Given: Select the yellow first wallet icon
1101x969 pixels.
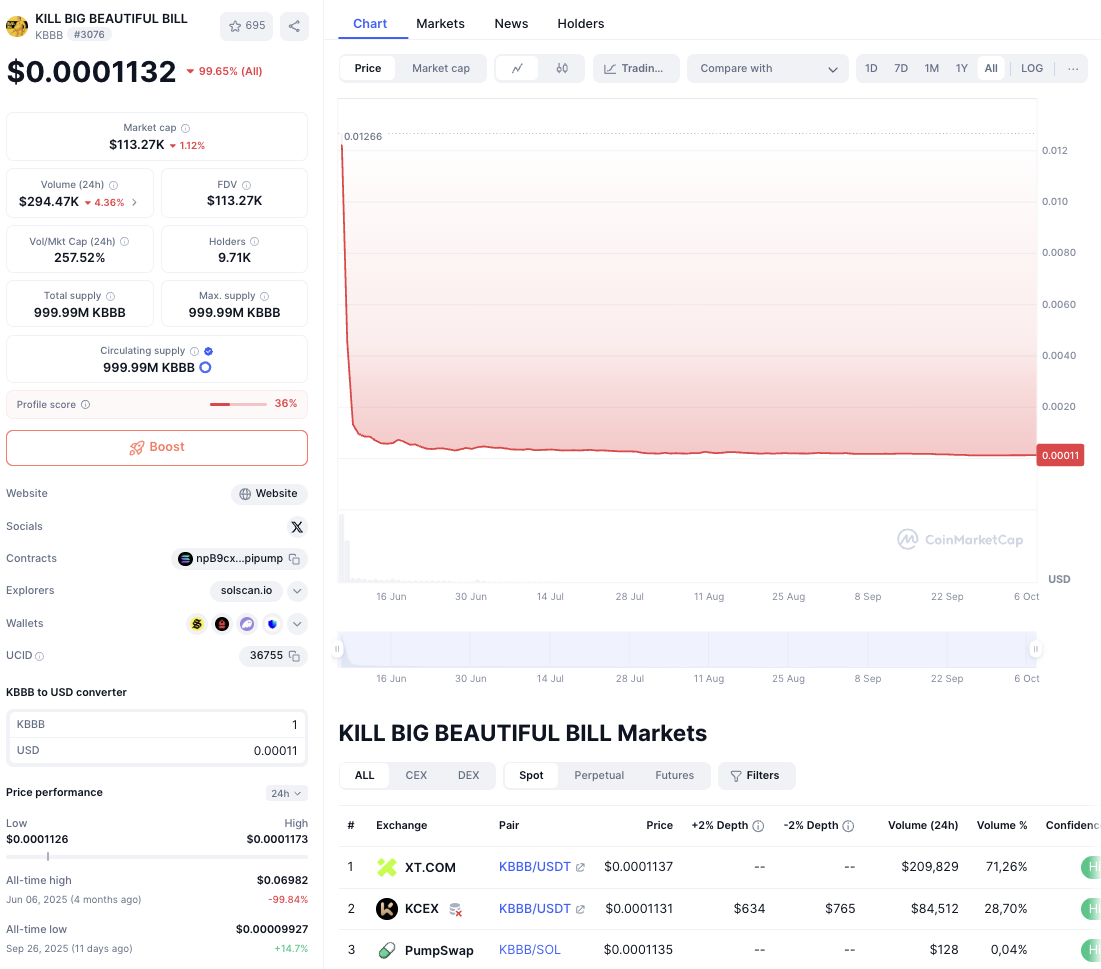Looking at the screenshot, I should coord(197,624).
